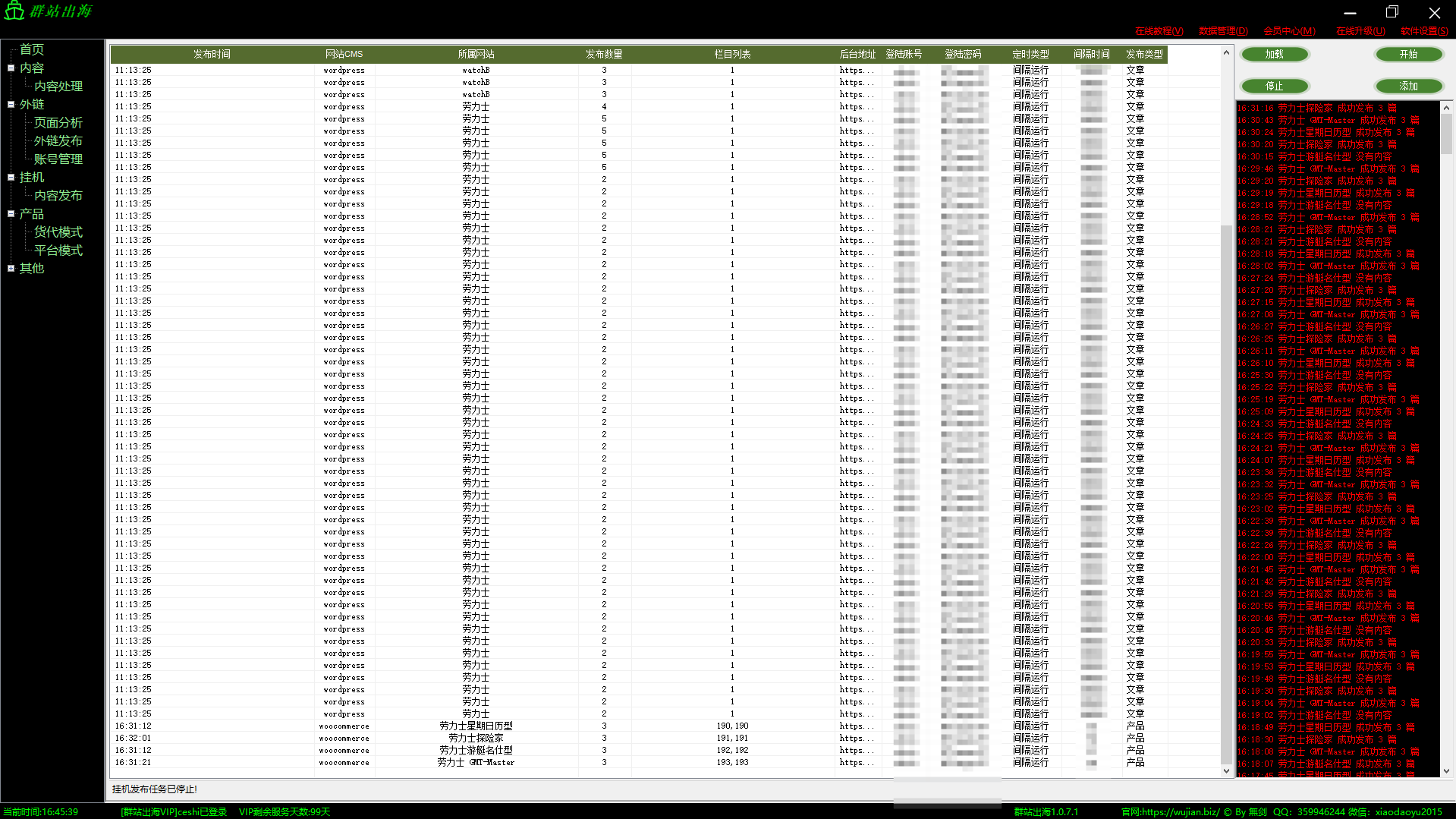Collapse the 挂机 tree node
The width and height of the screenshot is (1456, 819).
pos(11,177)
